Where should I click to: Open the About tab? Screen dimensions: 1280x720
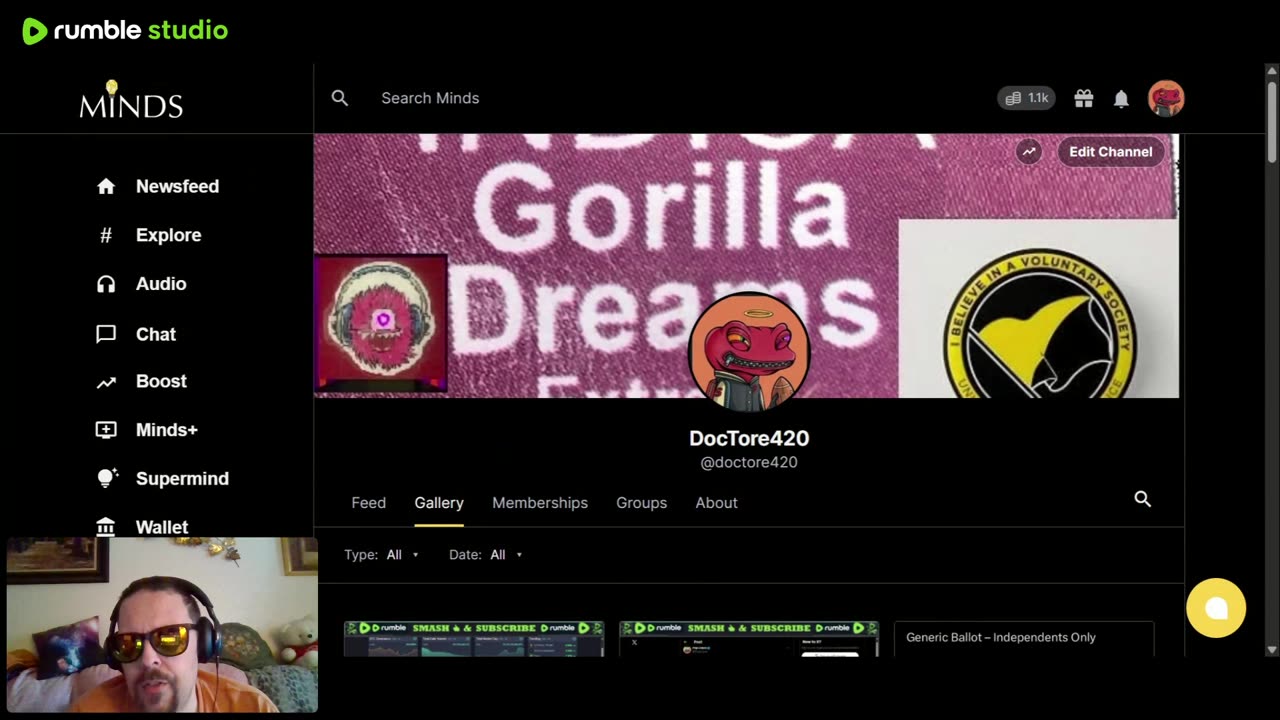coord(716,503)
